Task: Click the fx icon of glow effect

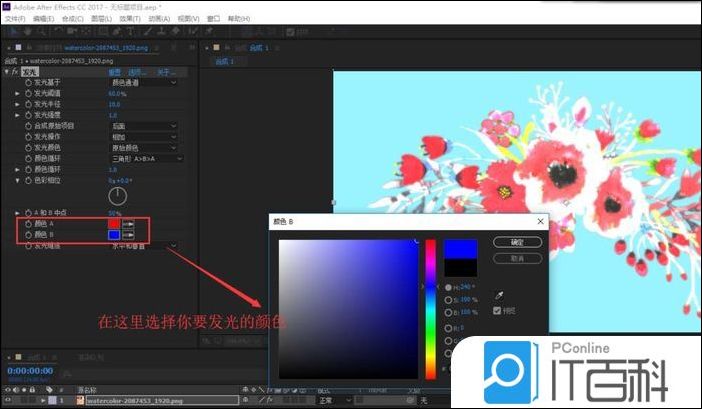Action: [17, 72]
